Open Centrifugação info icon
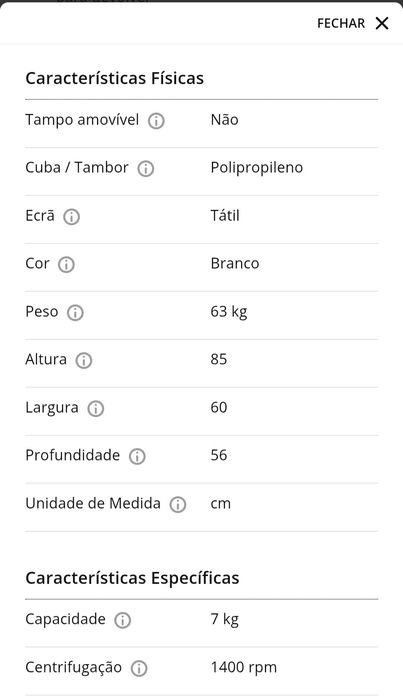 139,669
